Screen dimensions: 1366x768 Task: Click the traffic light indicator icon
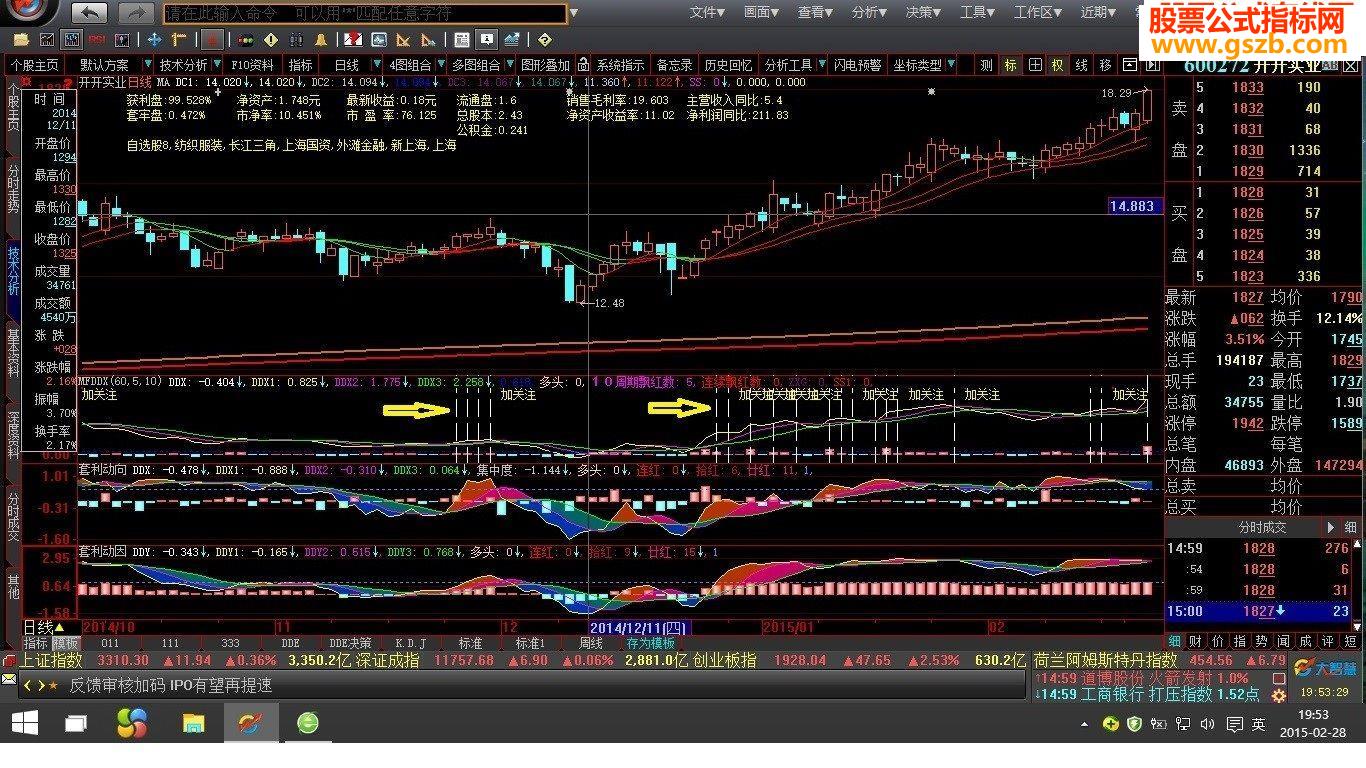[x=244, y=40]
